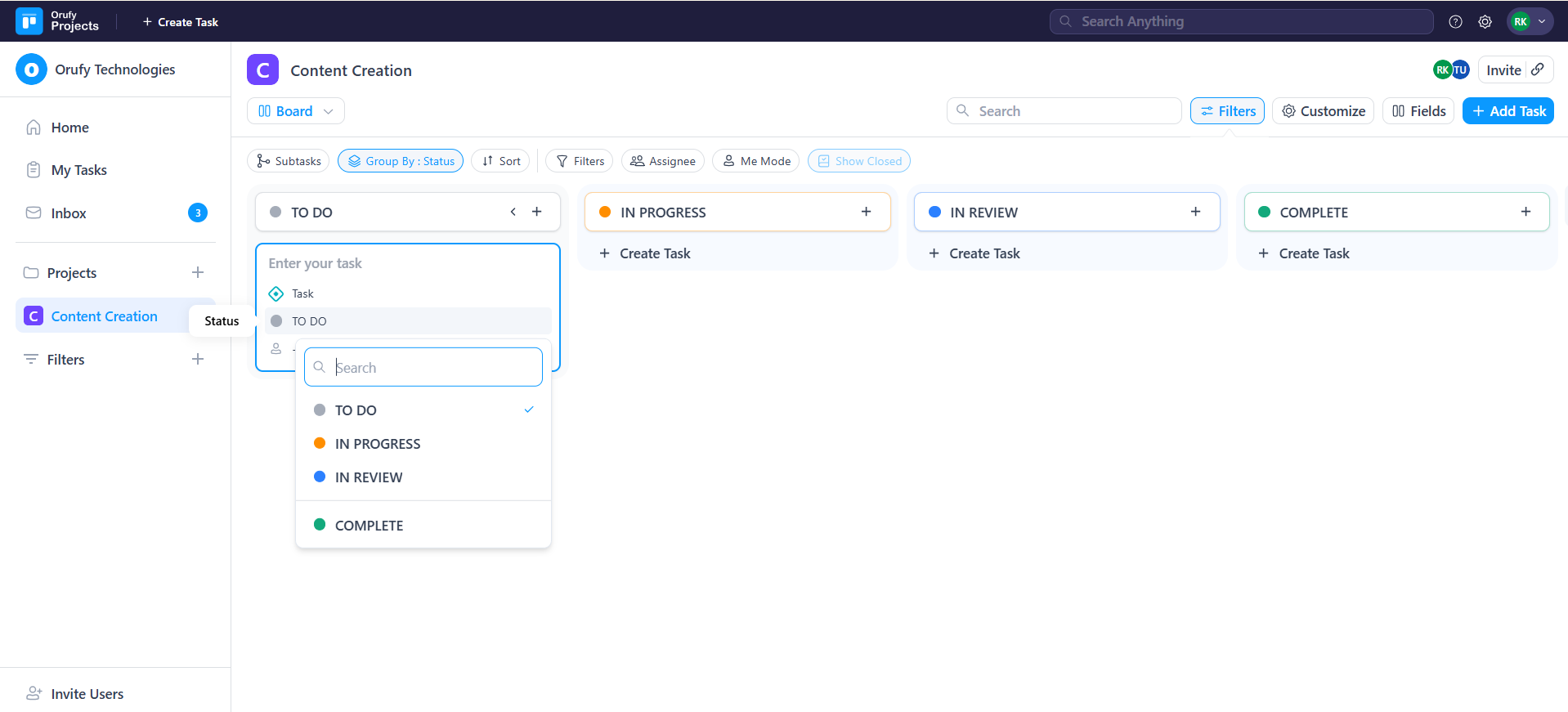The image size is (1568, 712).
Task: Select IN PROGRESS status option
Action: (377, 444)
